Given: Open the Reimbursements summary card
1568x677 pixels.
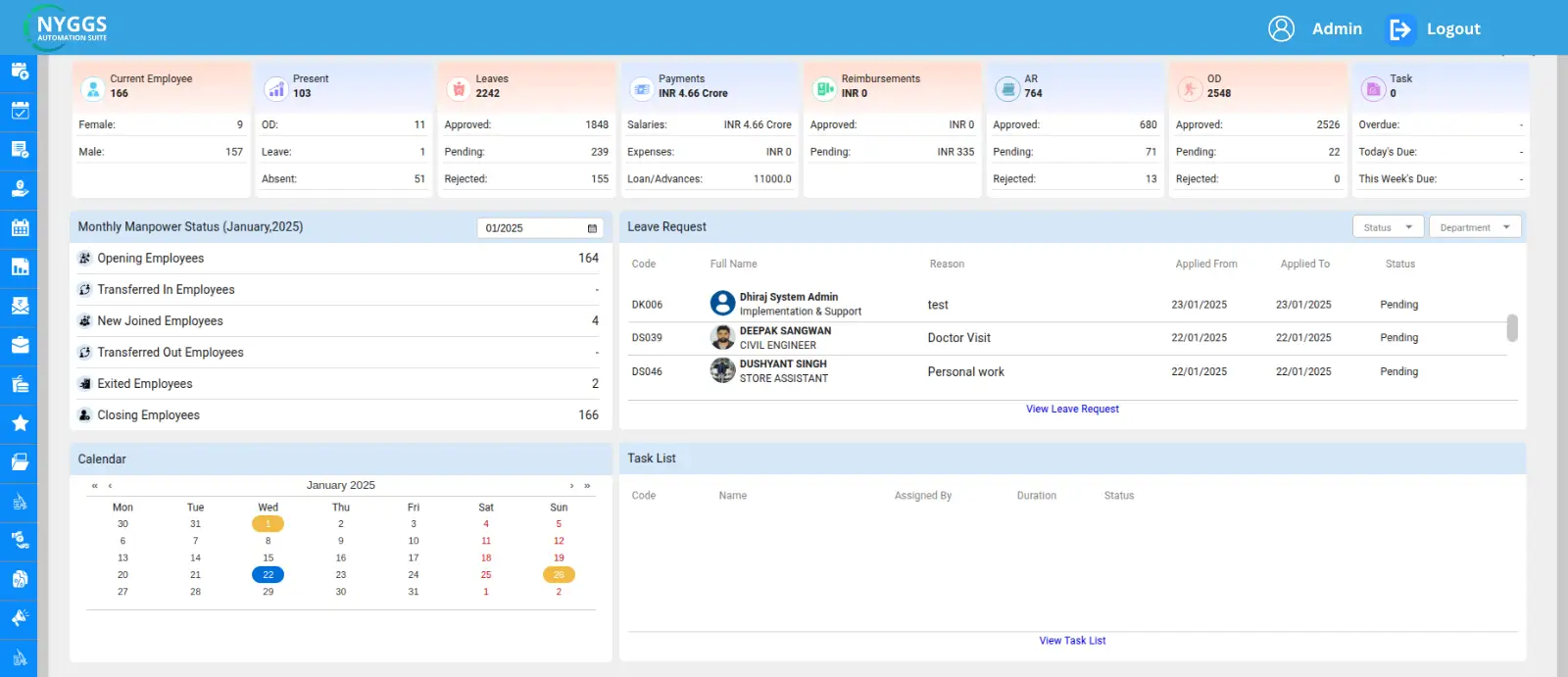Looking at the screenshot, I should tap(891, 86).
